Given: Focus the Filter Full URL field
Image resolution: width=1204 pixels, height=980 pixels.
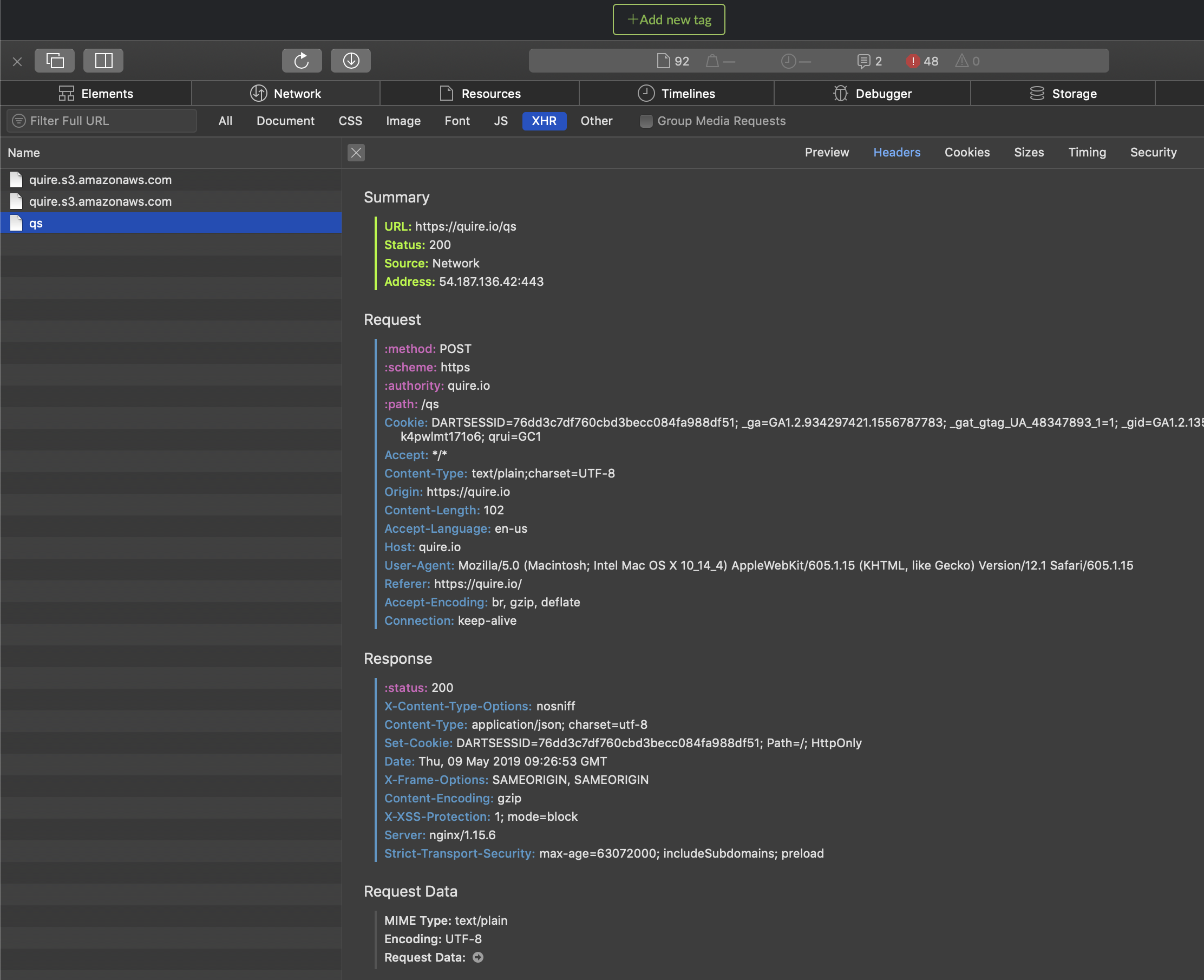Looking at the screenshot, I should point(102,121).
